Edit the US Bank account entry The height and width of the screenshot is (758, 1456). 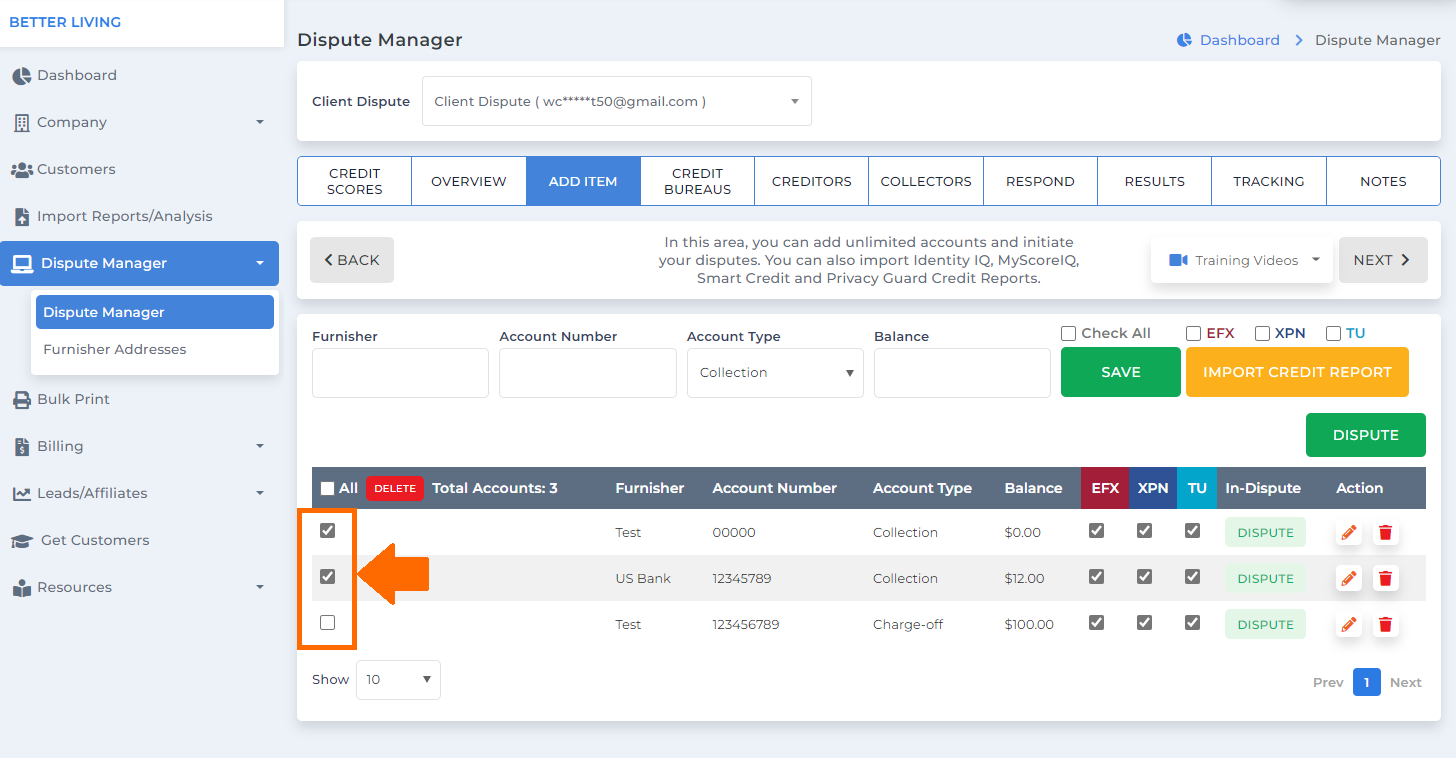1347,578
